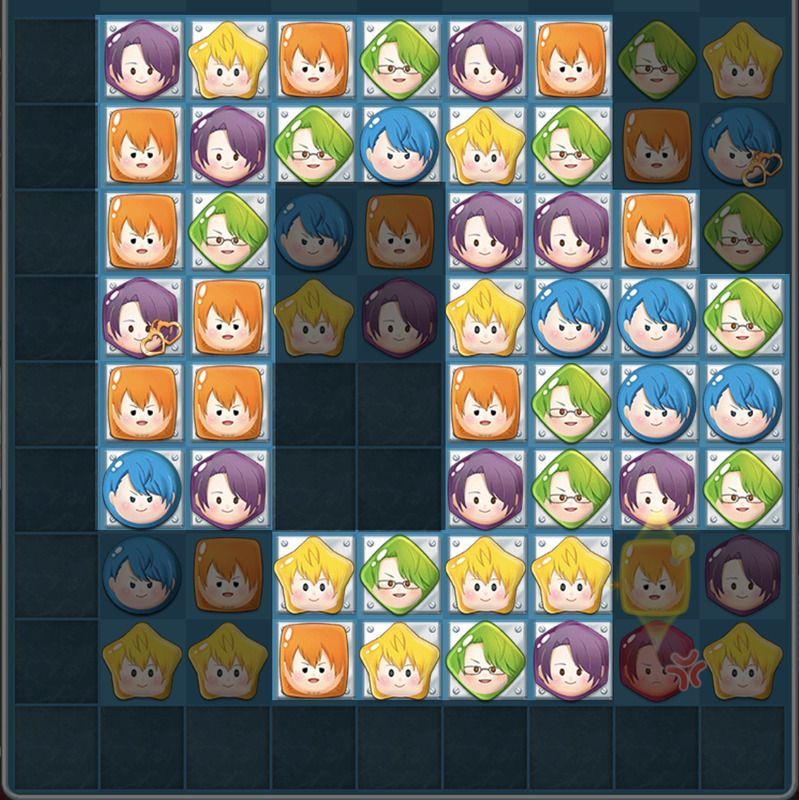This screenshot has height=800, width=799.
Task: Tap the bright orange piece in bottom row
Action: 314,661
